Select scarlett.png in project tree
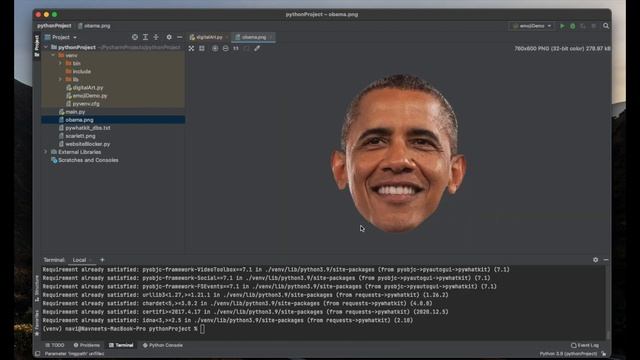The image size is (640, 360). coord(77,136)
